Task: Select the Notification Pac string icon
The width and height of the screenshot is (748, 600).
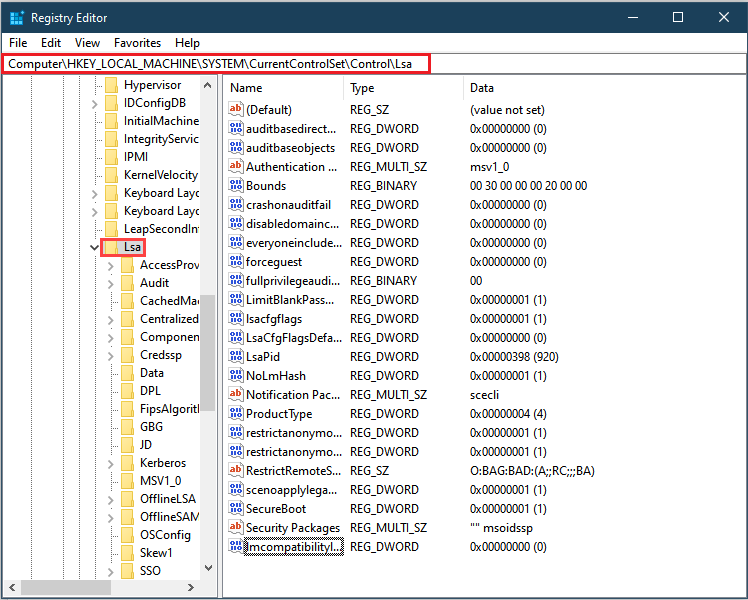Action: (236, 394)
